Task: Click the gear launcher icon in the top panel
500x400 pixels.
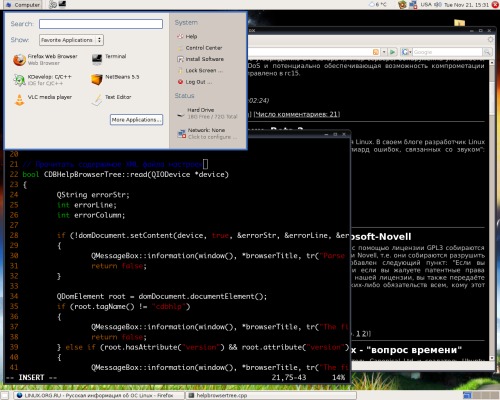Action: (x=53, y=4)
